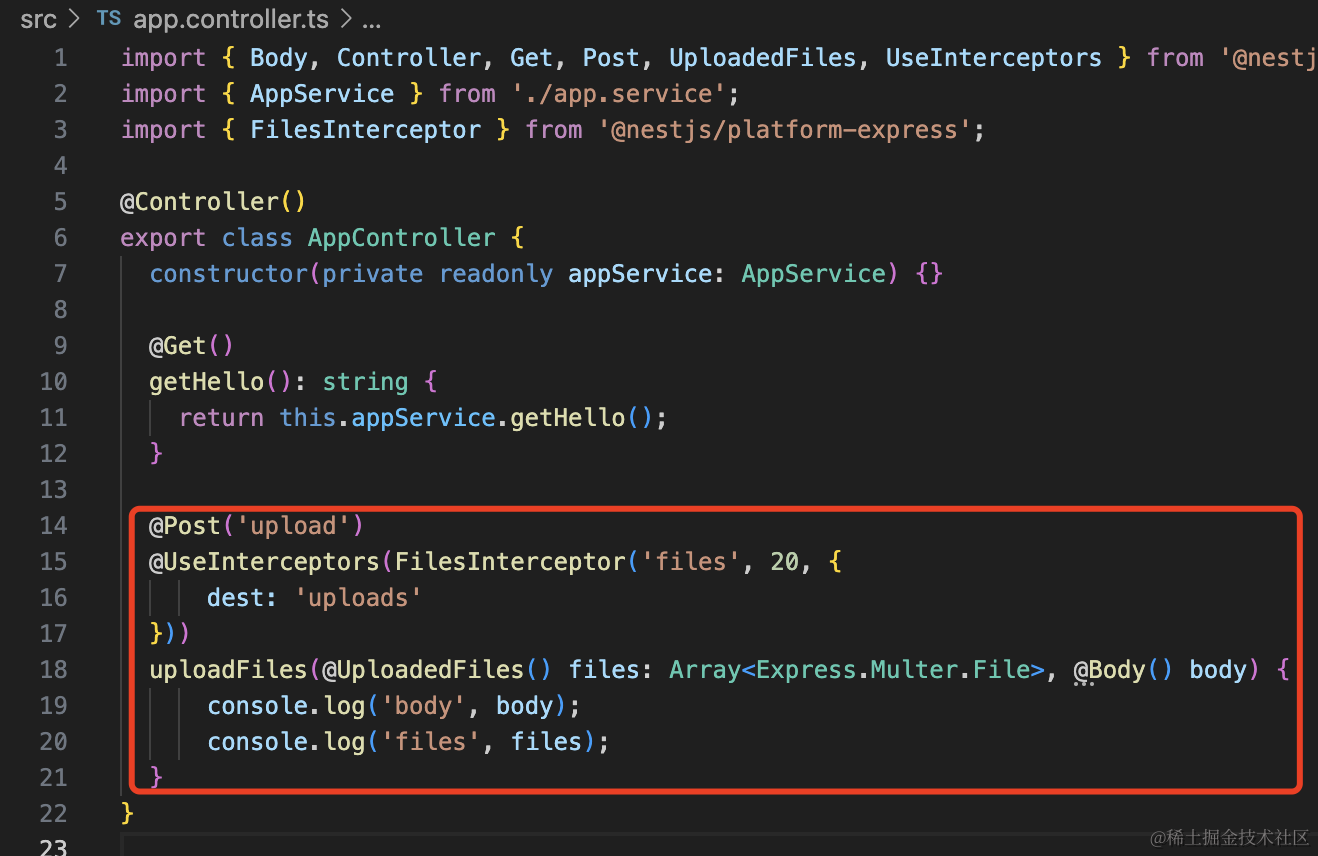1318x856 pixels.
Task: Click gutter line number 1
Action: click(60, 58)
